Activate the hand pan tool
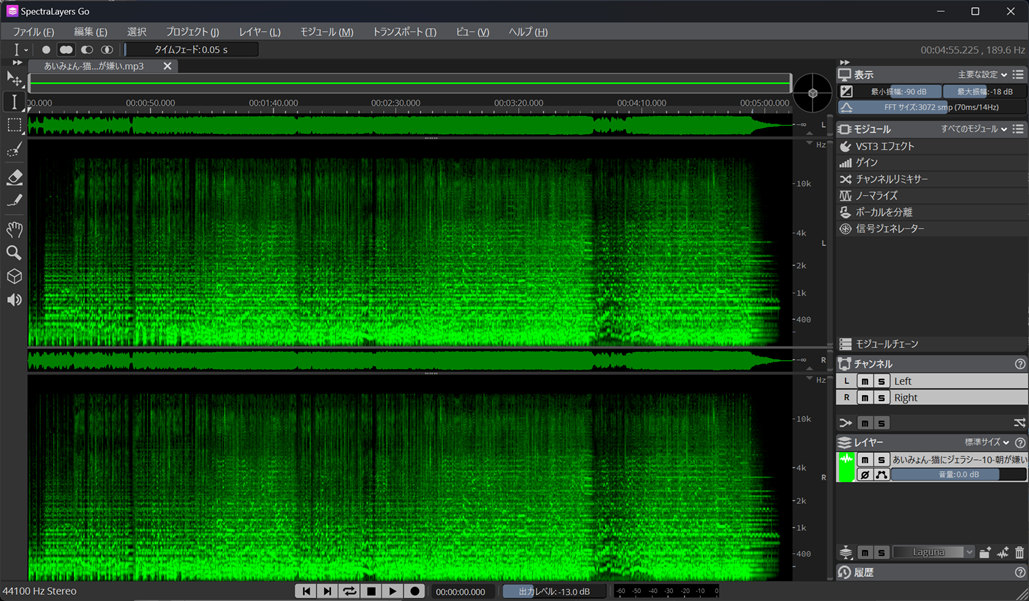Image resolution: width=1029 pixels, height=601 pixels. 14,229
